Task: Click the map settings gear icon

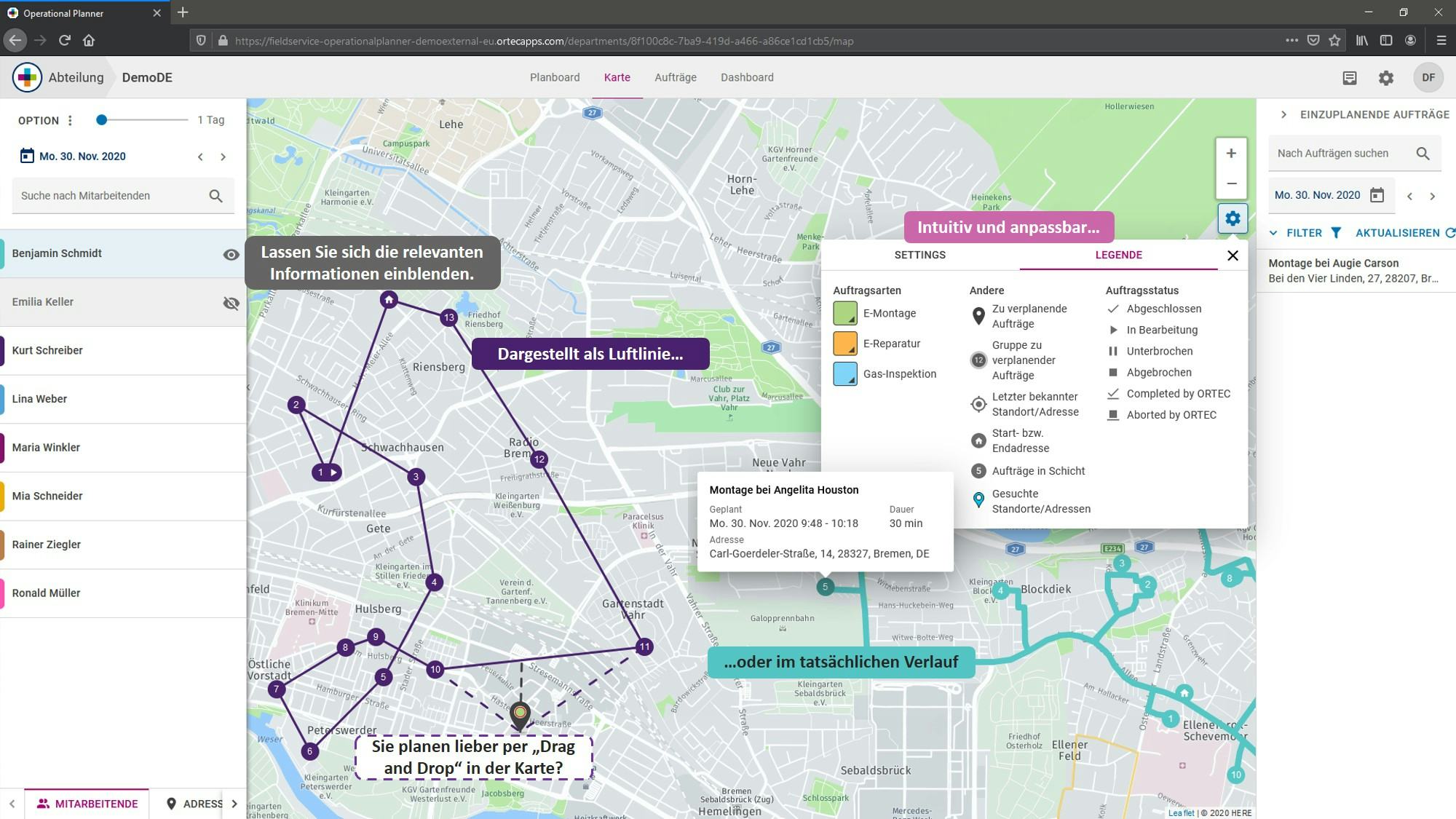Action: 1232,218
